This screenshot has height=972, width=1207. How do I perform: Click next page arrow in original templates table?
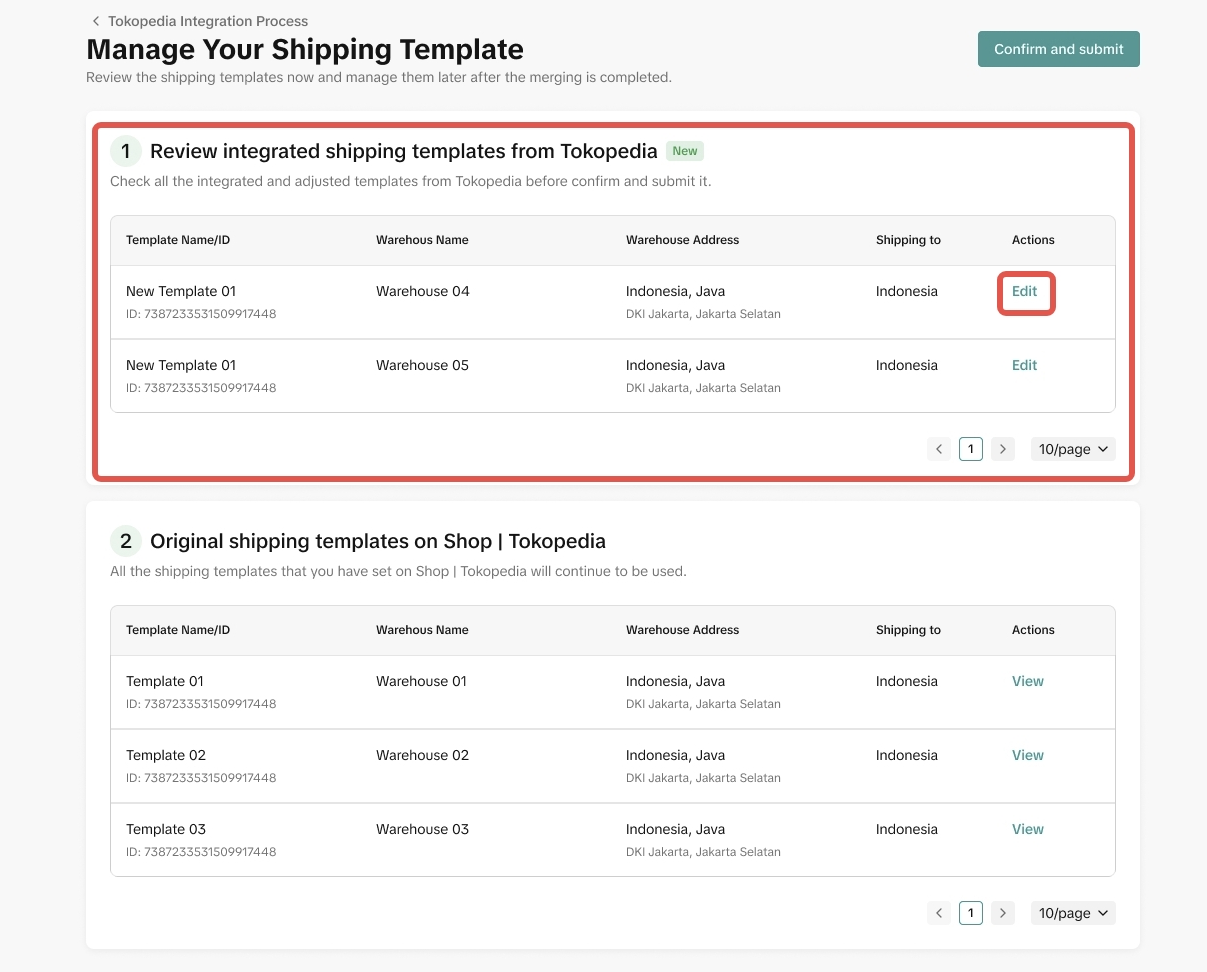tap(1003, 913)
